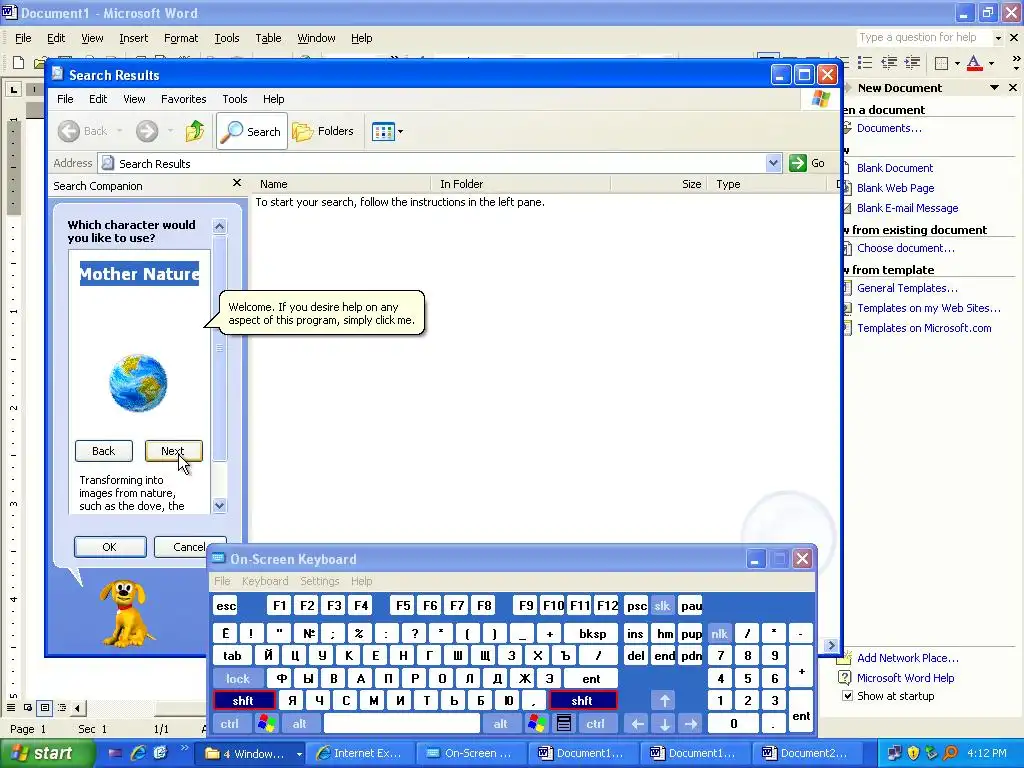Open the Address bar dropdown in Search Results
This screenshot has height=768, width=1024.
point(773,163)
